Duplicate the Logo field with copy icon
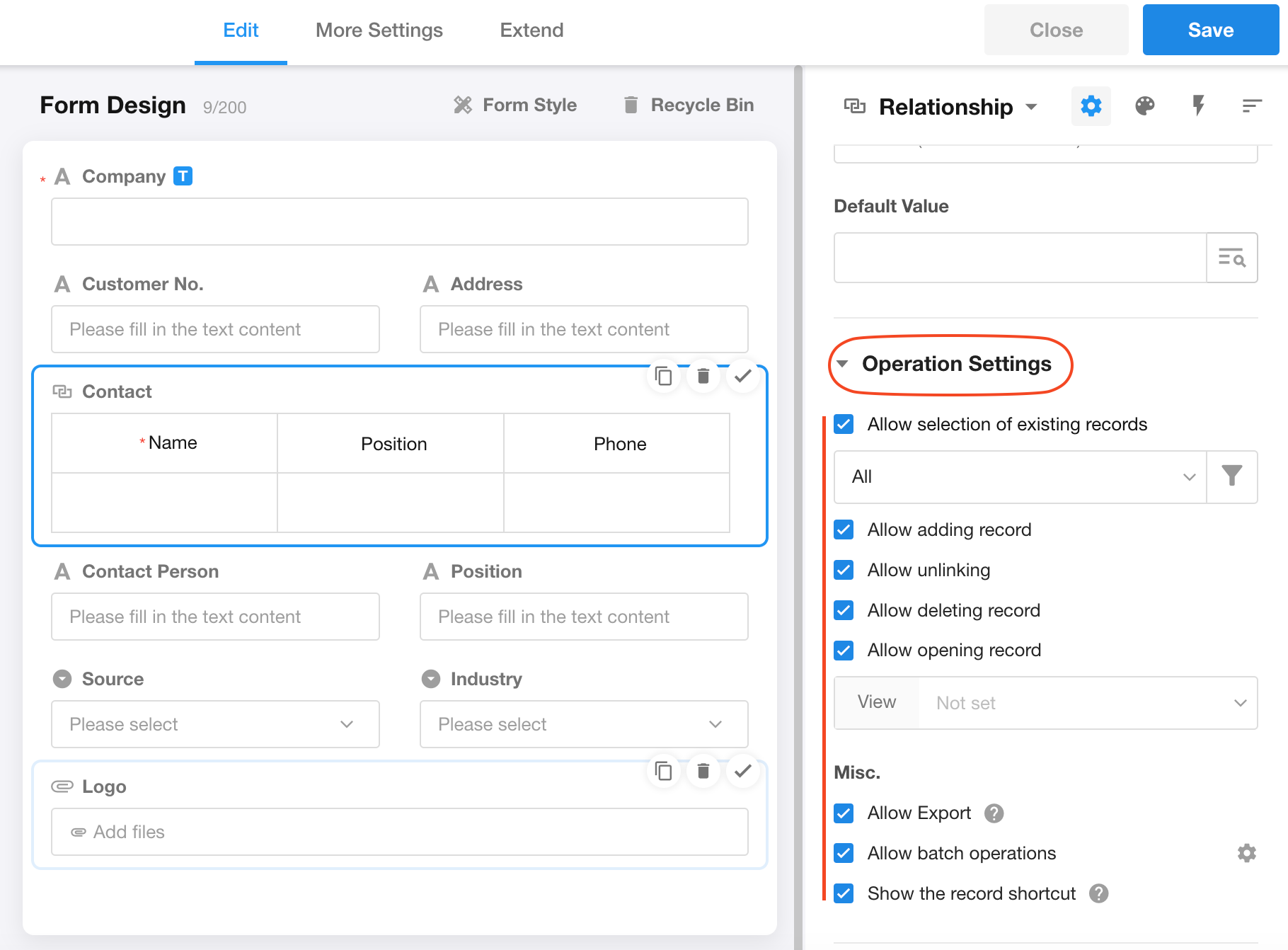 663,771
